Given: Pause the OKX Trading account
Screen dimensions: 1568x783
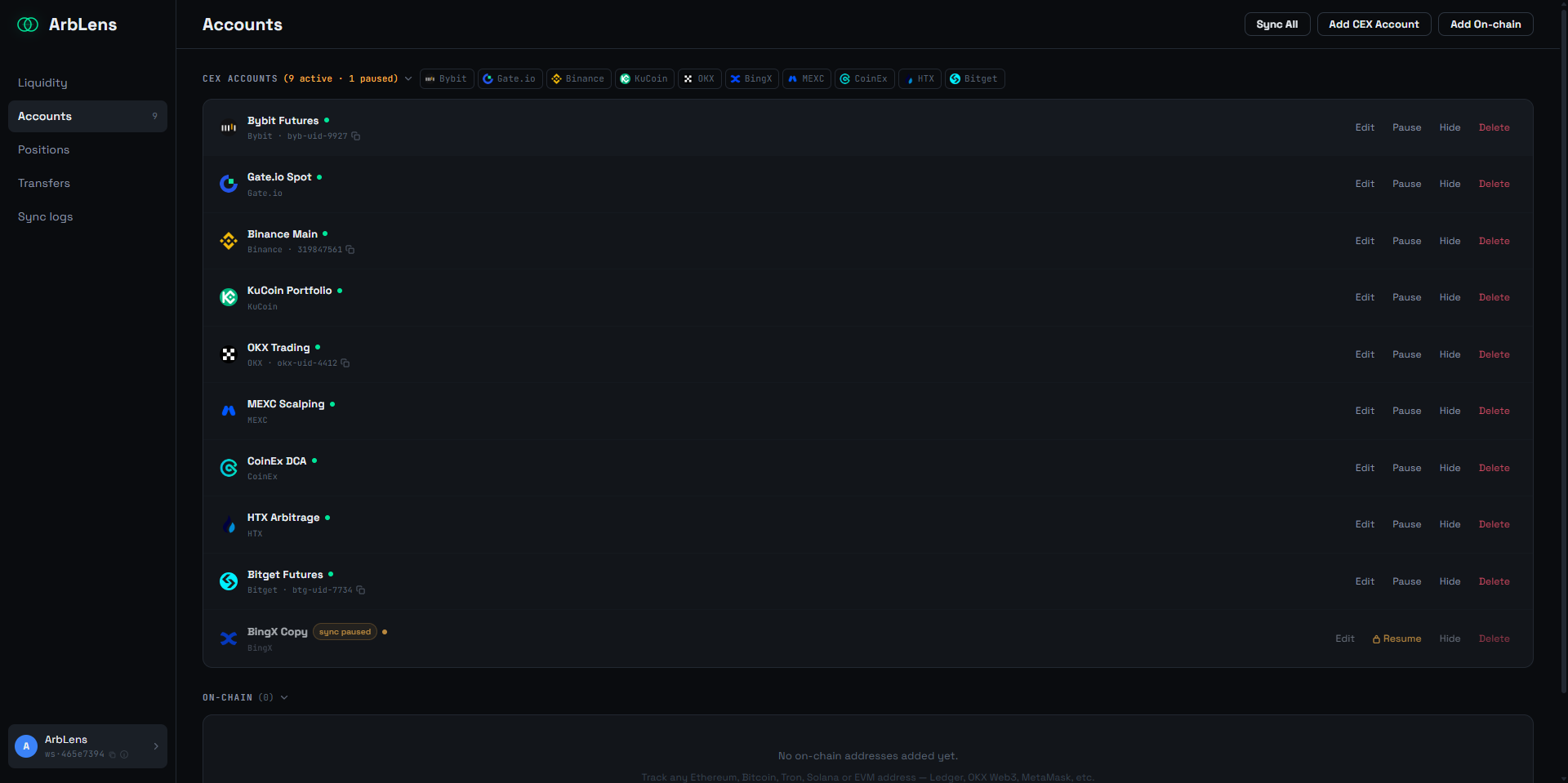Looking at the screenshot, I should [1406, 354].
